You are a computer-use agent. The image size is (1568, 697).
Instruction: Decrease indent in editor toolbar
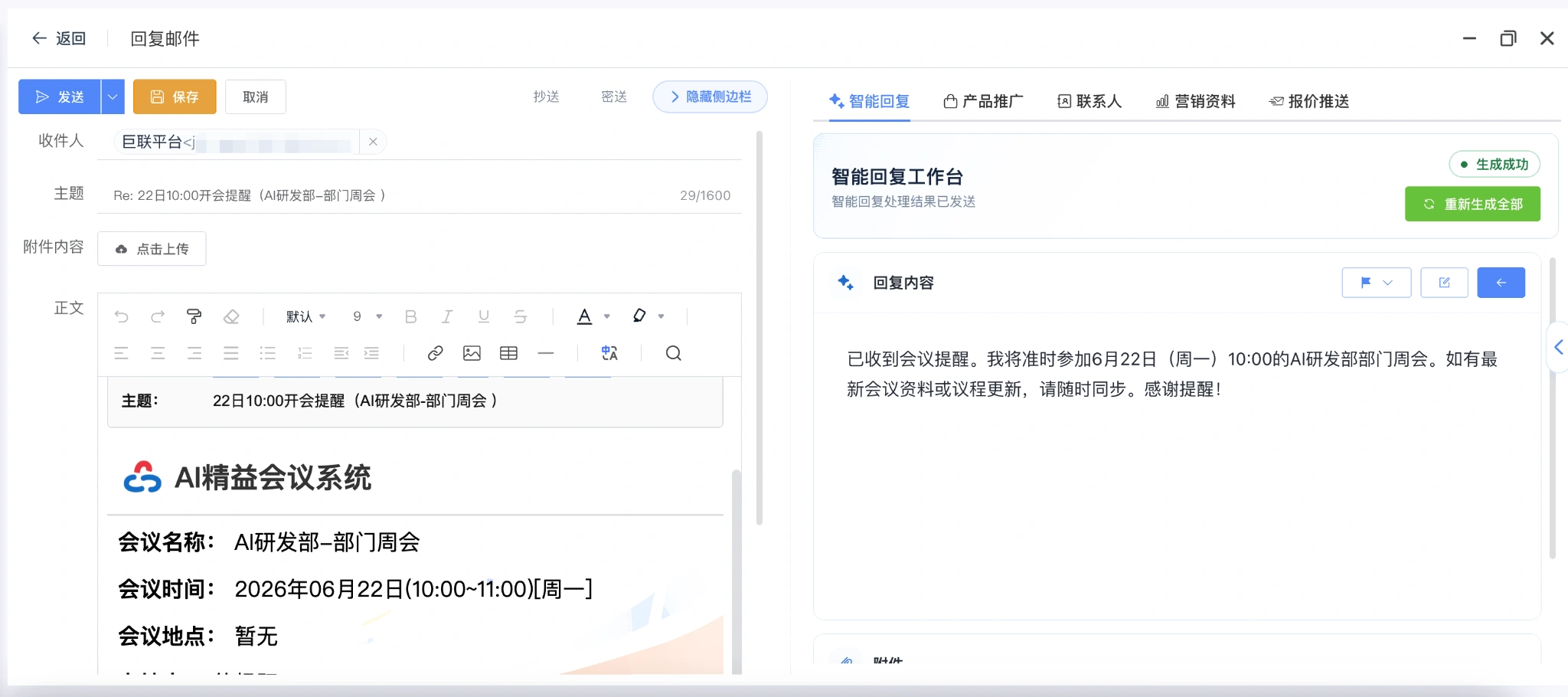[x=341, y=353]
